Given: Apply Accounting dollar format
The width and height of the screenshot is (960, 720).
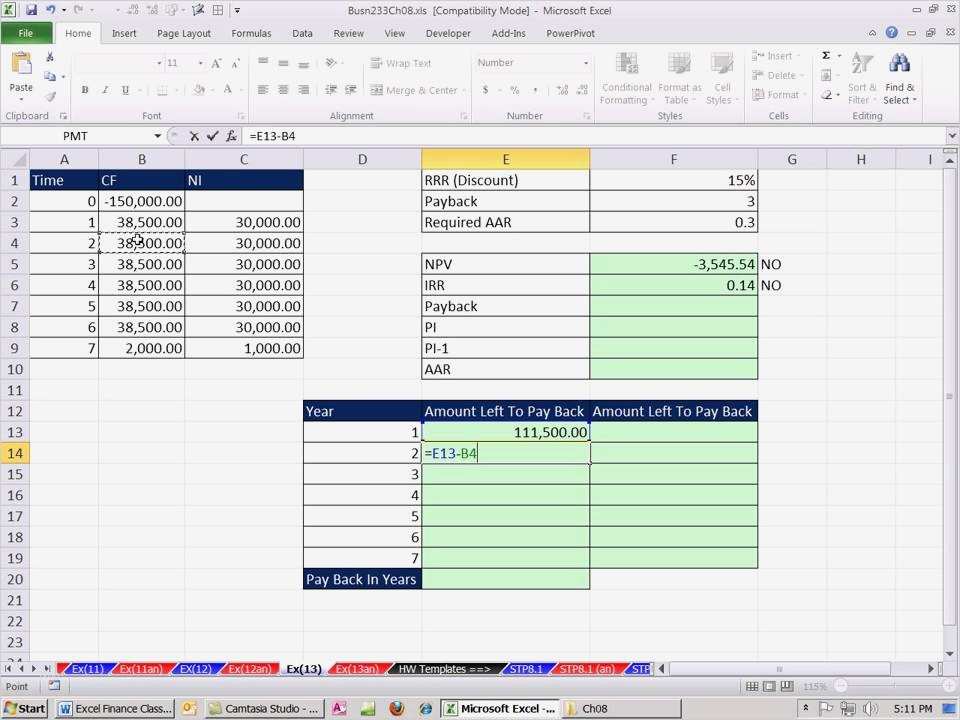Looking at the screenshot, I should click(x=486, y=90).
